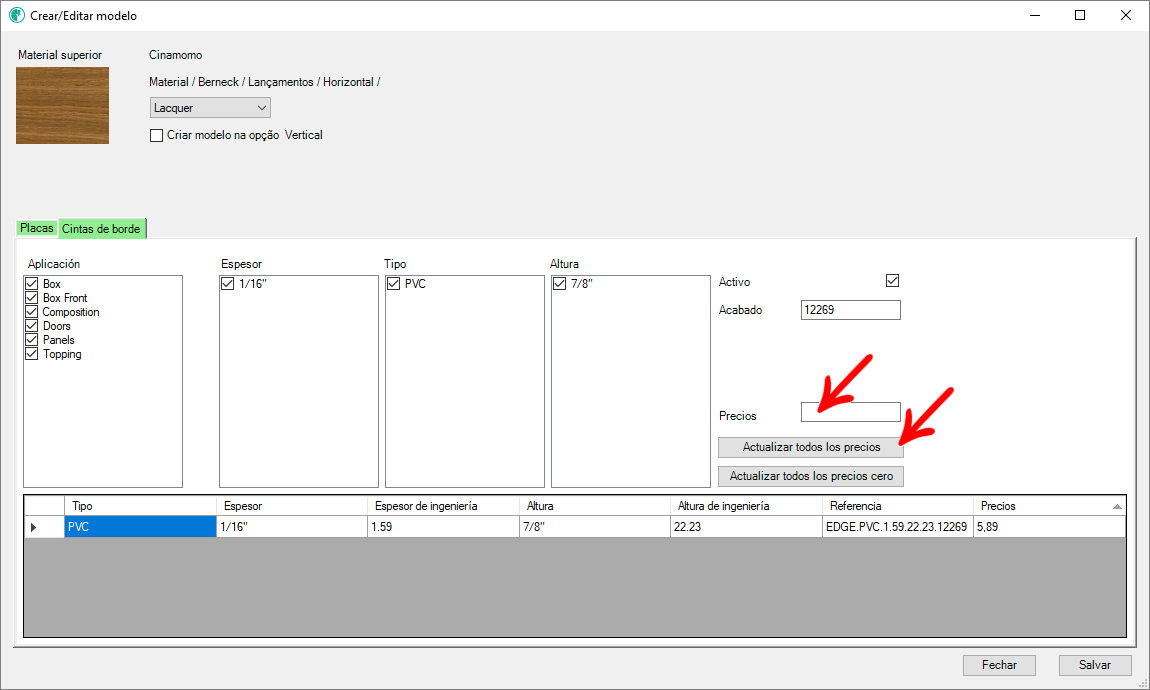Toggle the Activo checkbox
The width and height of the screenshot is (1150, 690).
[892, 281]
